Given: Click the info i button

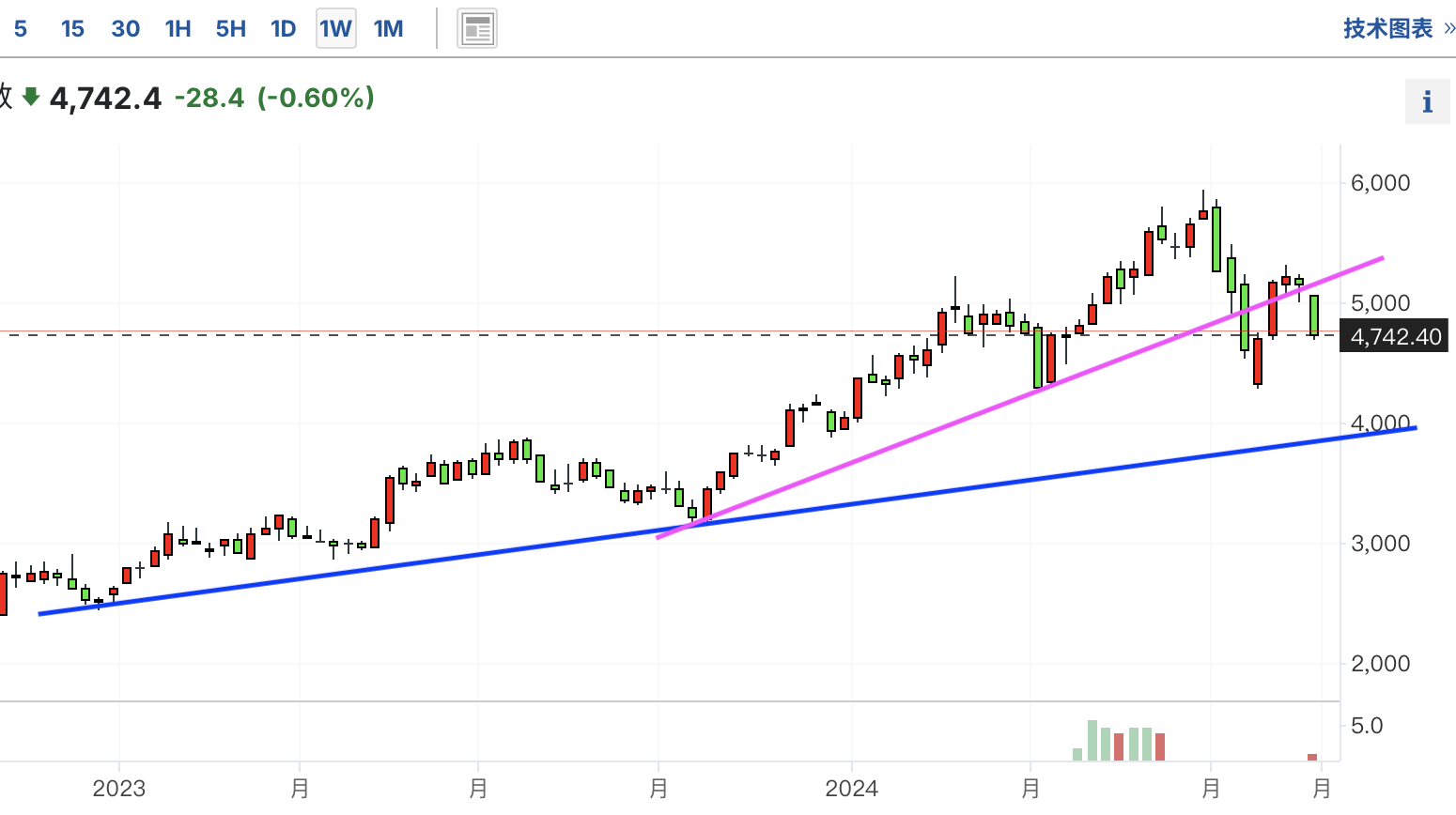Looking at the screenshot, I should [1428, 101].
